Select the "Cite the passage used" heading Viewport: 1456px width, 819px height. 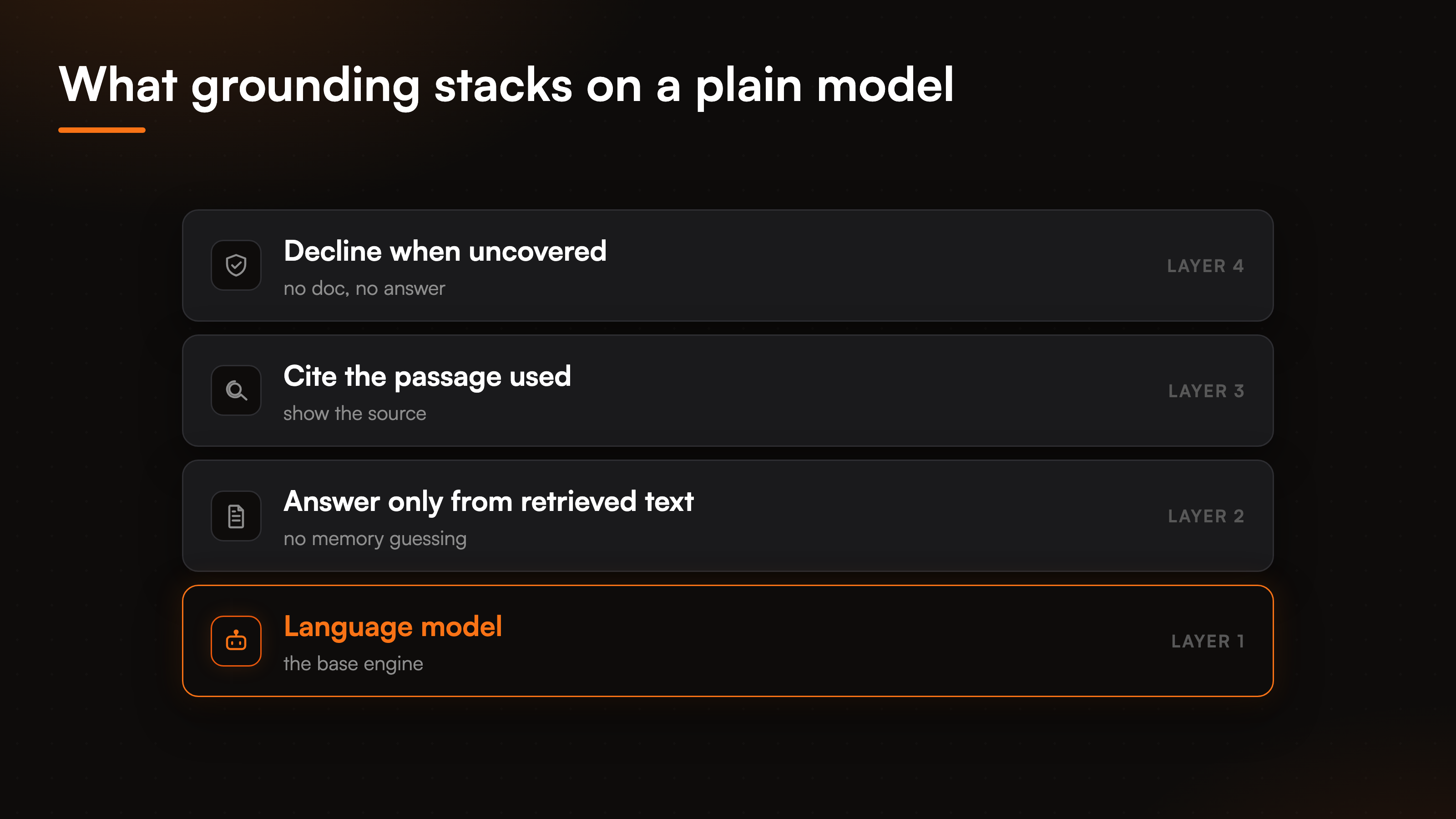(x=427, y=376)
